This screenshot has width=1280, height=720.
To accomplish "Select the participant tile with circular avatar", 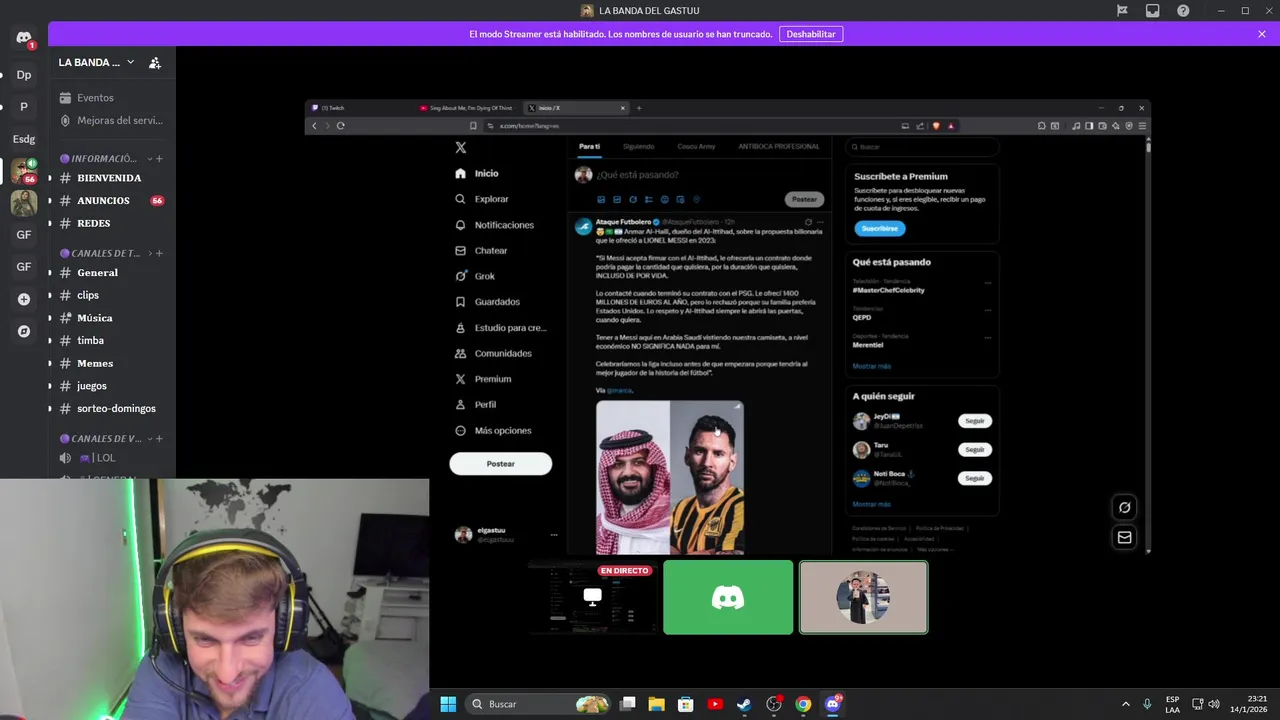I will click(864, 597).
